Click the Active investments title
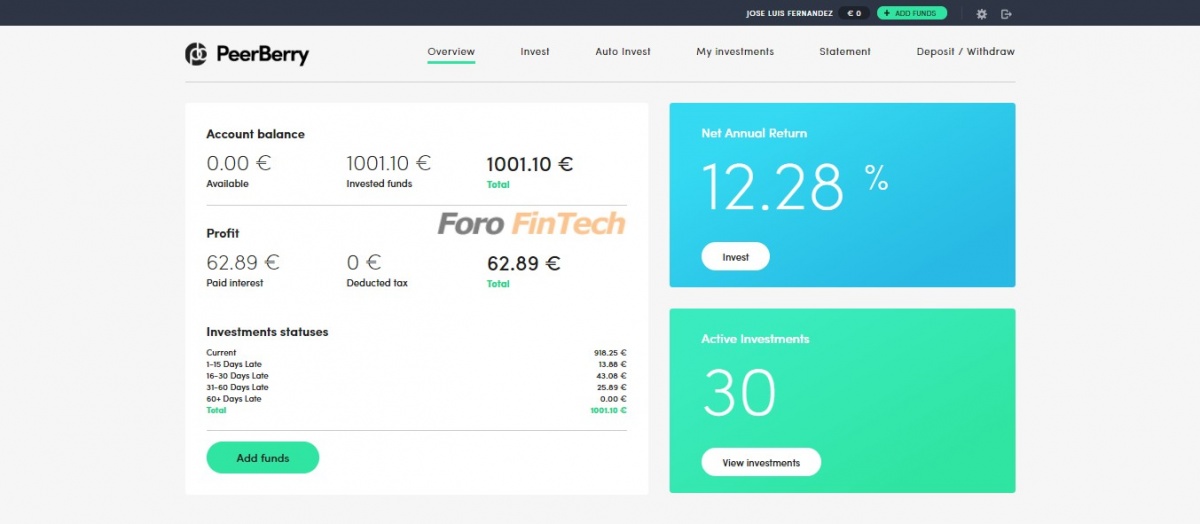Screen dimensions: 1200x524 (x=755, y=339)
